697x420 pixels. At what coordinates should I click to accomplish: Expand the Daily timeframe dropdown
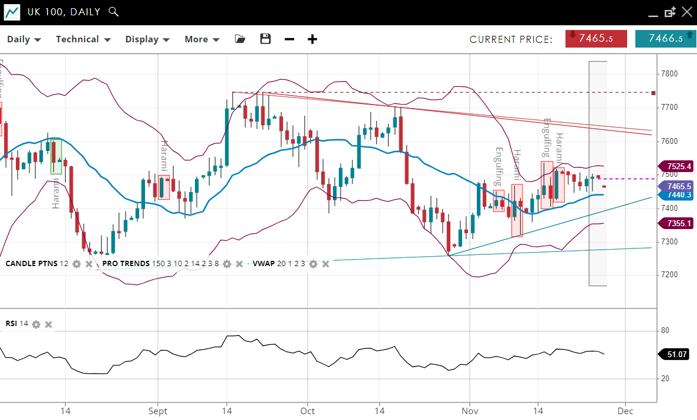(x=24, y=40)
